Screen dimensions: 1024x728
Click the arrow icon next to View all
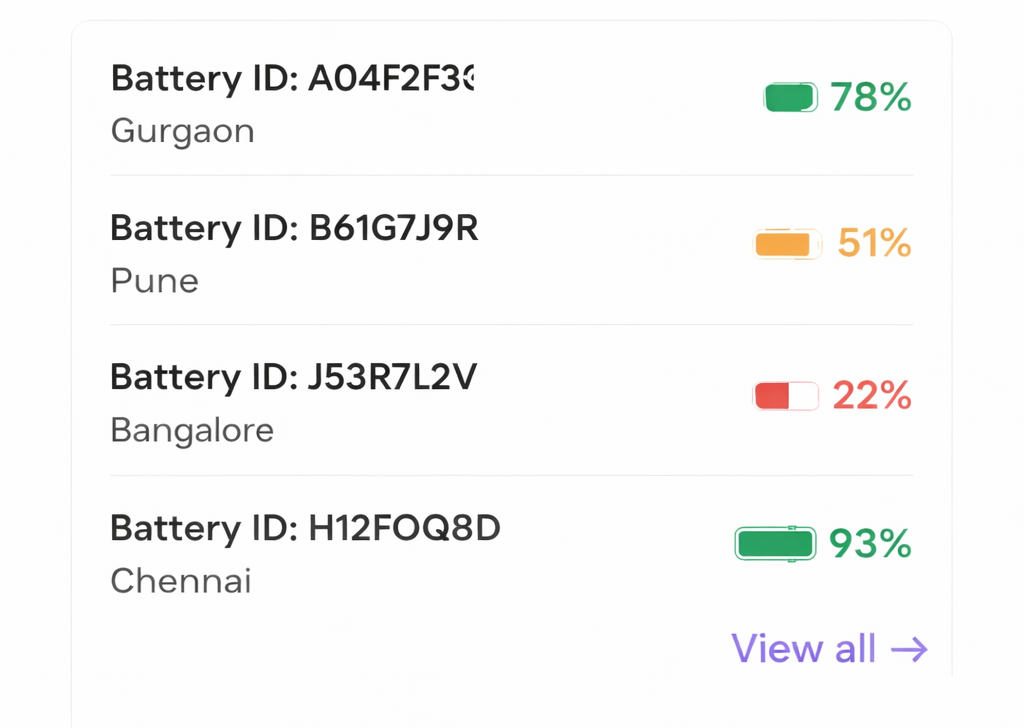click(910, 649)
